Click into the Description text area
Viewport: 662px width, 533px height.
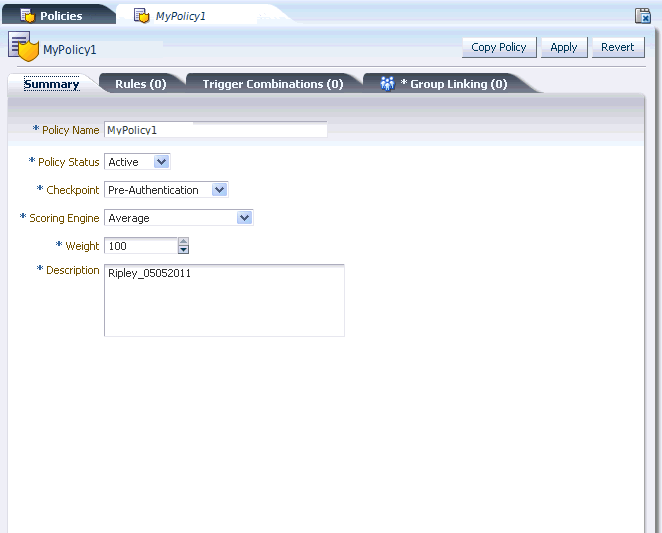click(x=224, y=300)
